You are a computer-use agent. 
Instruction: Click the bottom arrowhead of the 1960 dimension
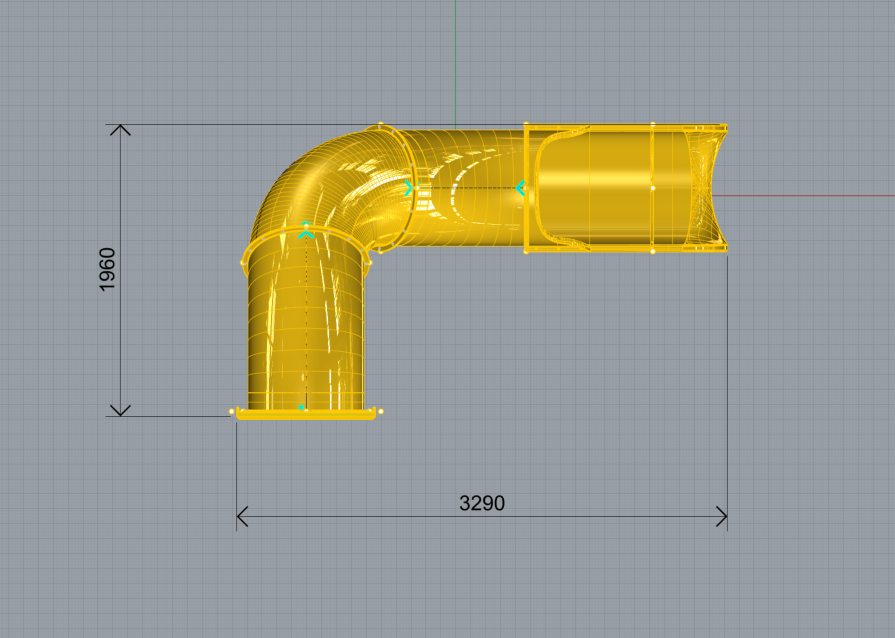point(120,410)
